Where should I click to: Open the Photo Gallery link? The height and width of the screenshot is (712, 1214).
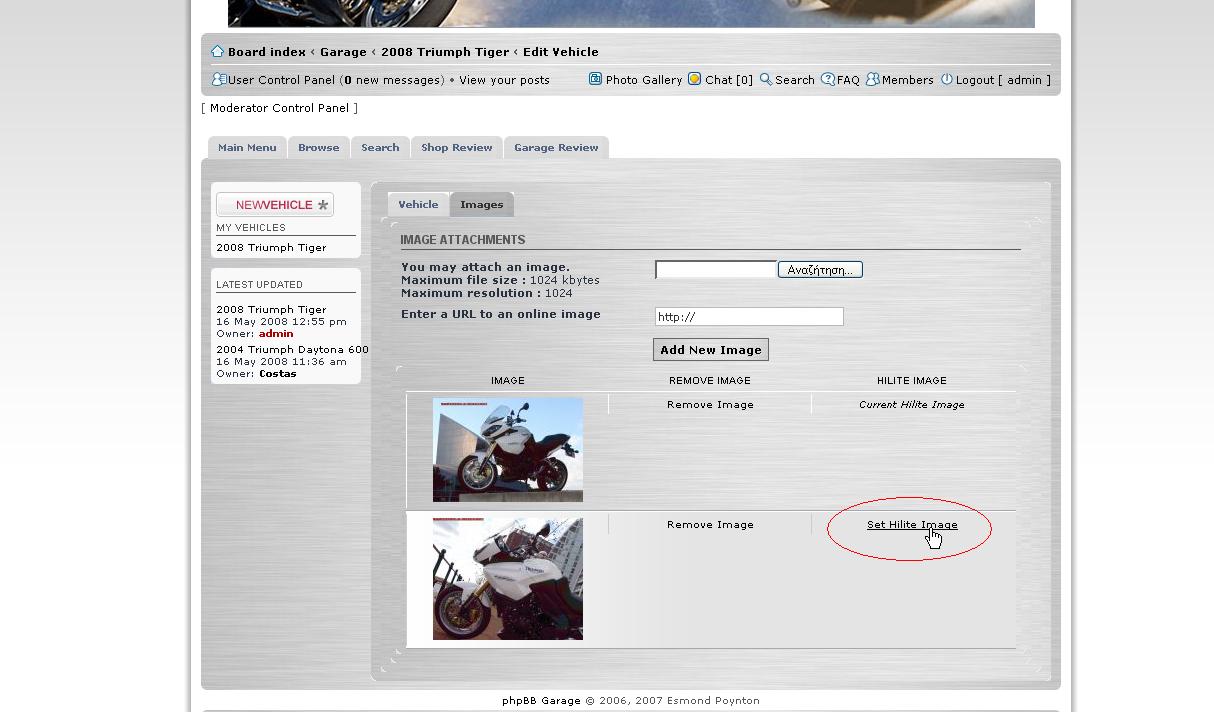[644, 80]
